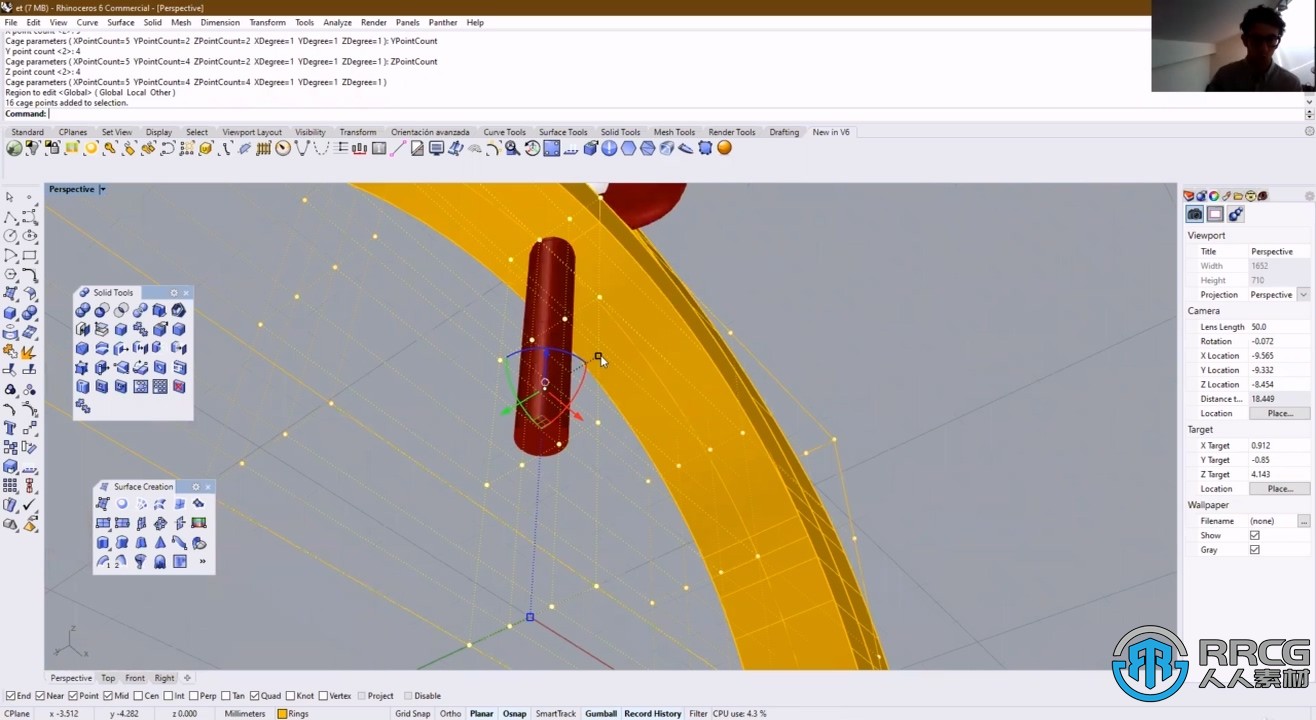This screenshot has width=1316, height=720.
Task: Toggle the Mid osnap checkbox
Action: pyautogui.click(x=108, y=696)
